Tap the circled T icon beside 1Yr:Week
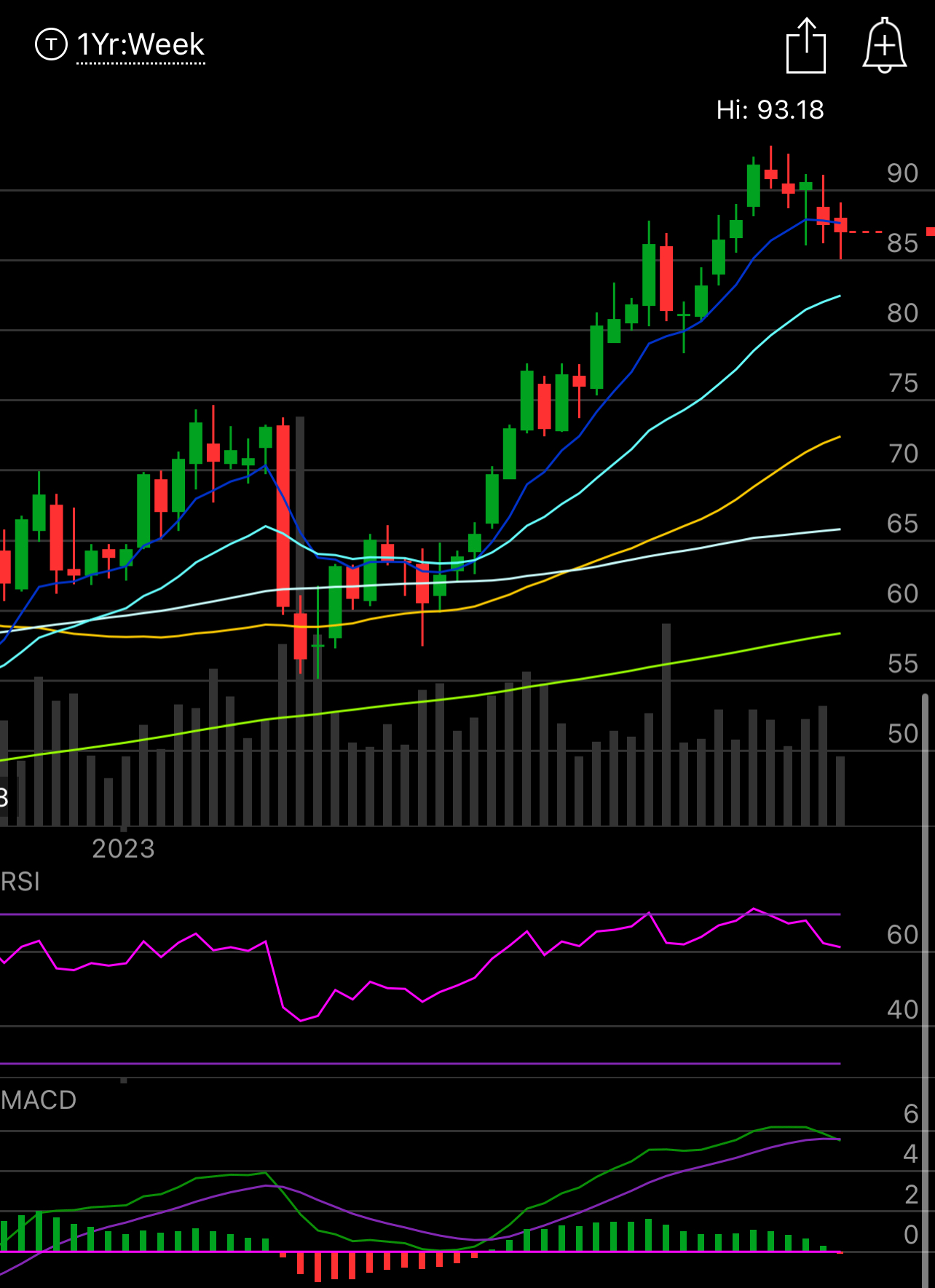Image resolution: width=935 pixels, height=1288 pixels. (x=51, y=44)
